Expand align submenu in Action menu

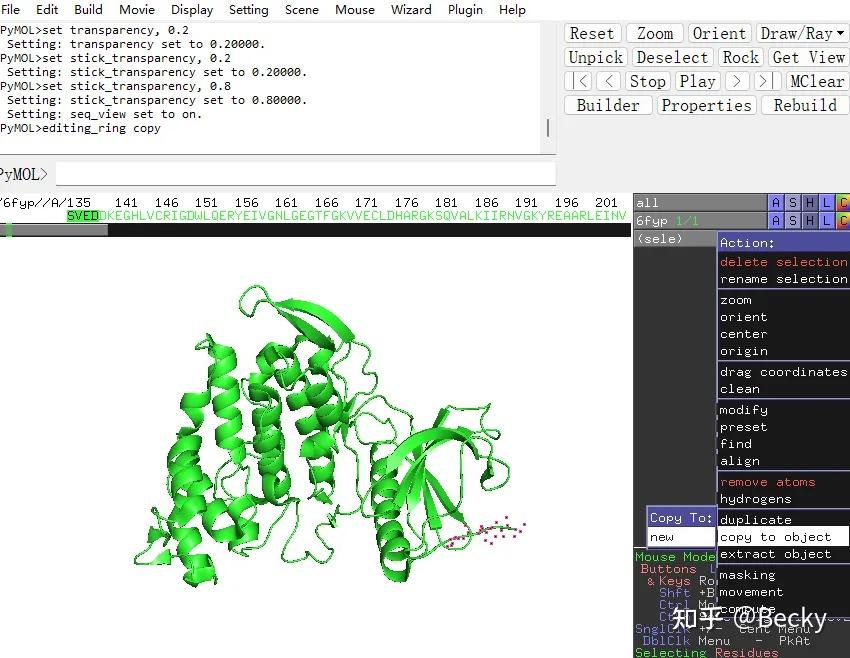tap(783, 461)
